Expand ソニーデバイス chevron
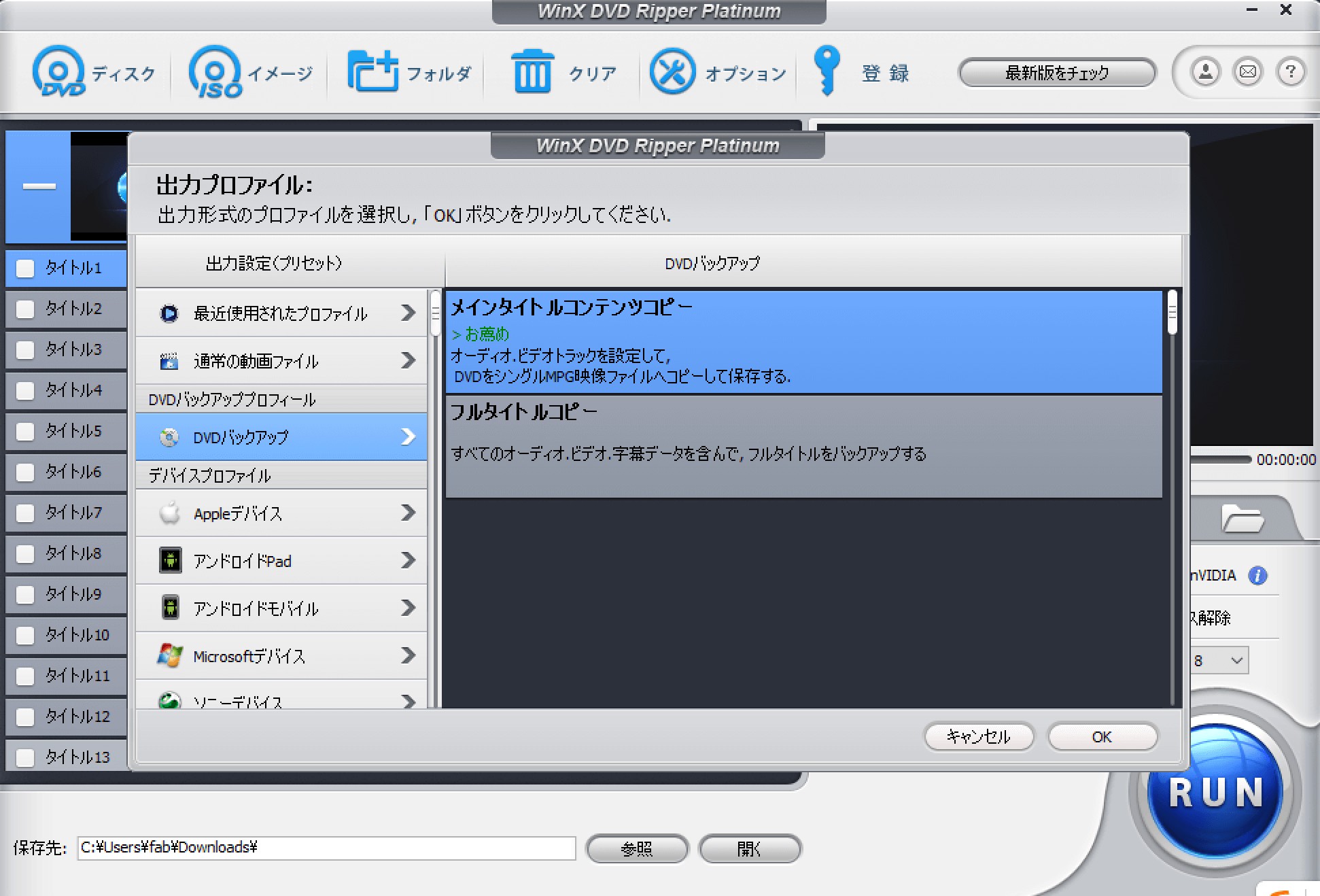 pos(408,701)
